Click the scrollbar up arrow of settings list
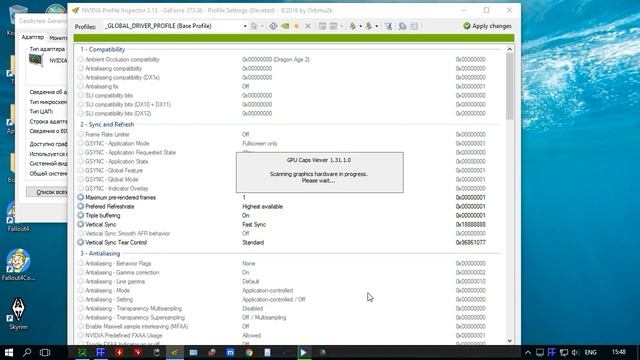640x360 pixels. [509, 49]
